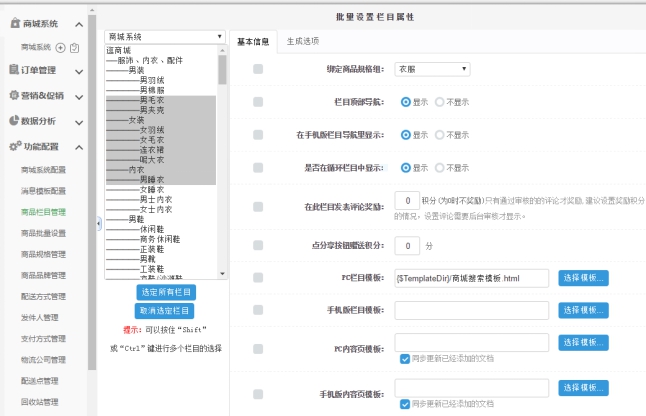Viewport: 646px width, 416px height.
Task: Select 不显示 for 在手机版栏目导航里显示
Action: tap(440, 135)
